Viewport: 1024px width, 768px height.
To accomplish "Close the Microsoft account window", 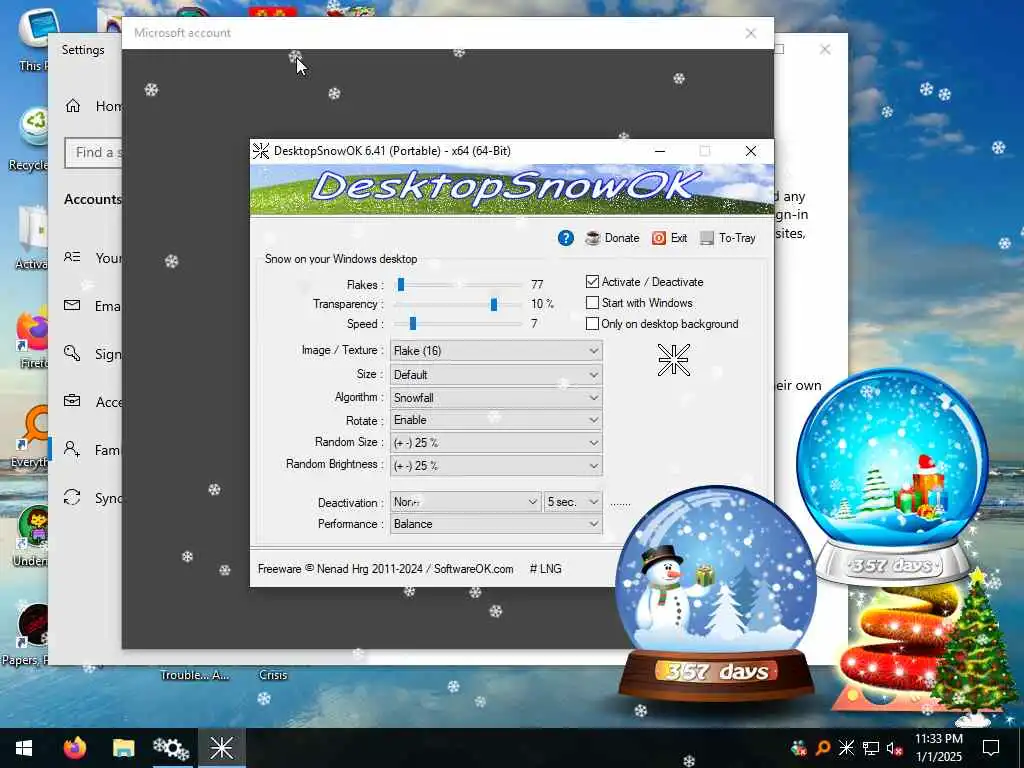I will click(750, 33).
